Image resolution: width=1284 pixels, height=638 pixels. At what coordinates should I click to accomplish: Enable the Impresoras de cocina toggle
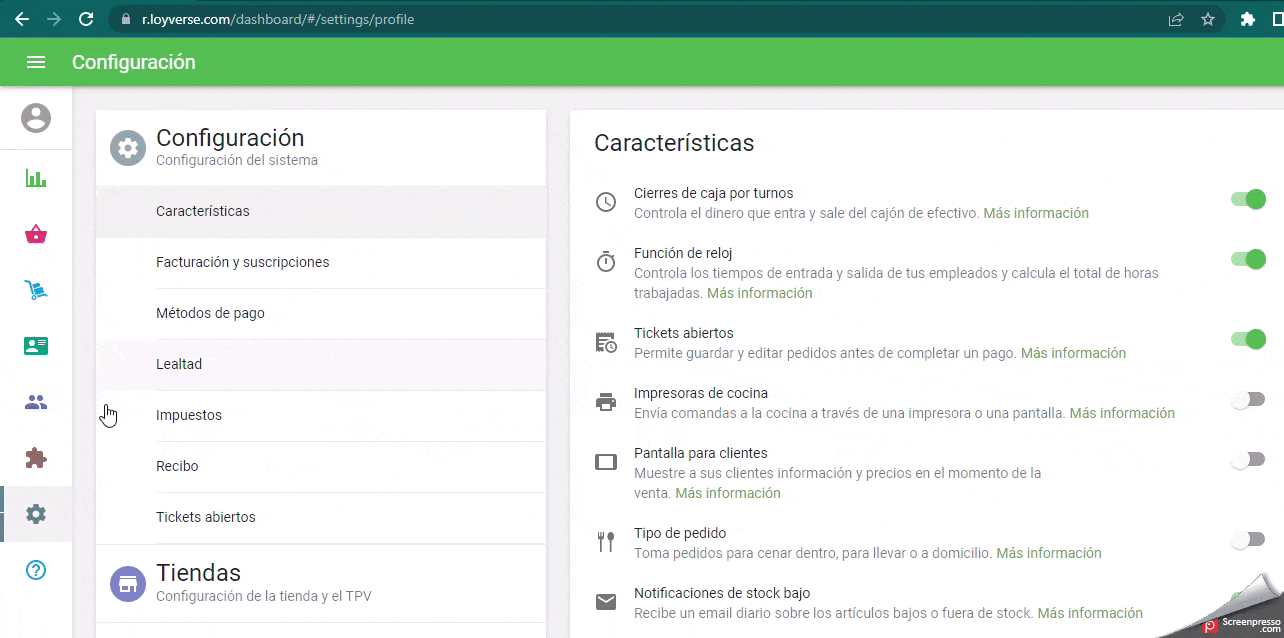coord(1248,400)
